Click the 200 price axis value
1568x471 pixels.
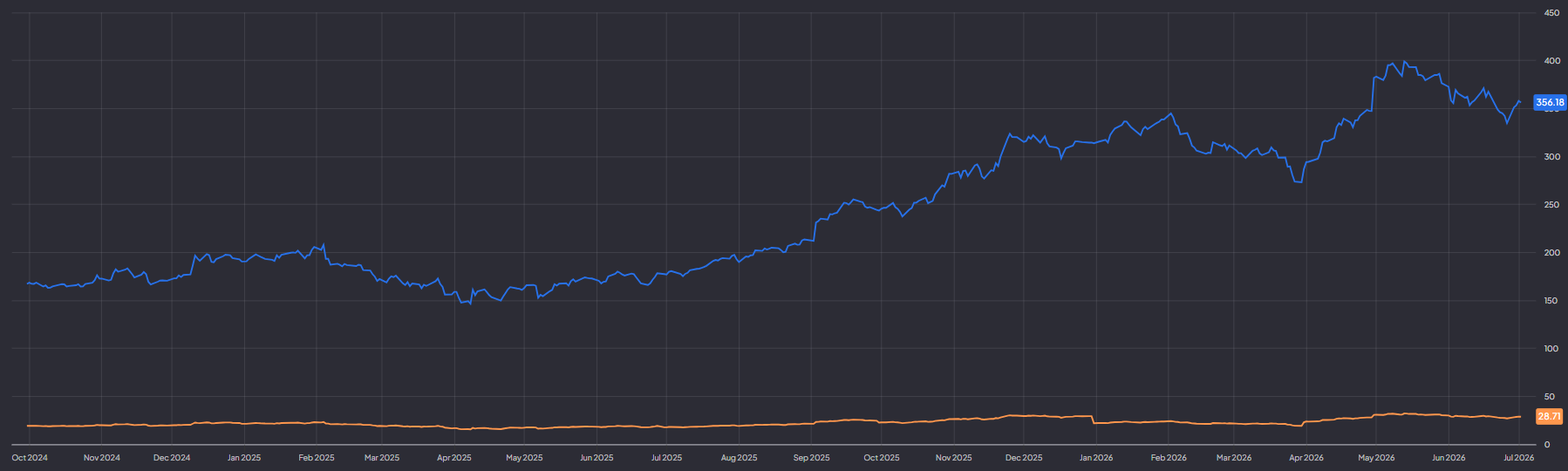(x=1551, y=253)
